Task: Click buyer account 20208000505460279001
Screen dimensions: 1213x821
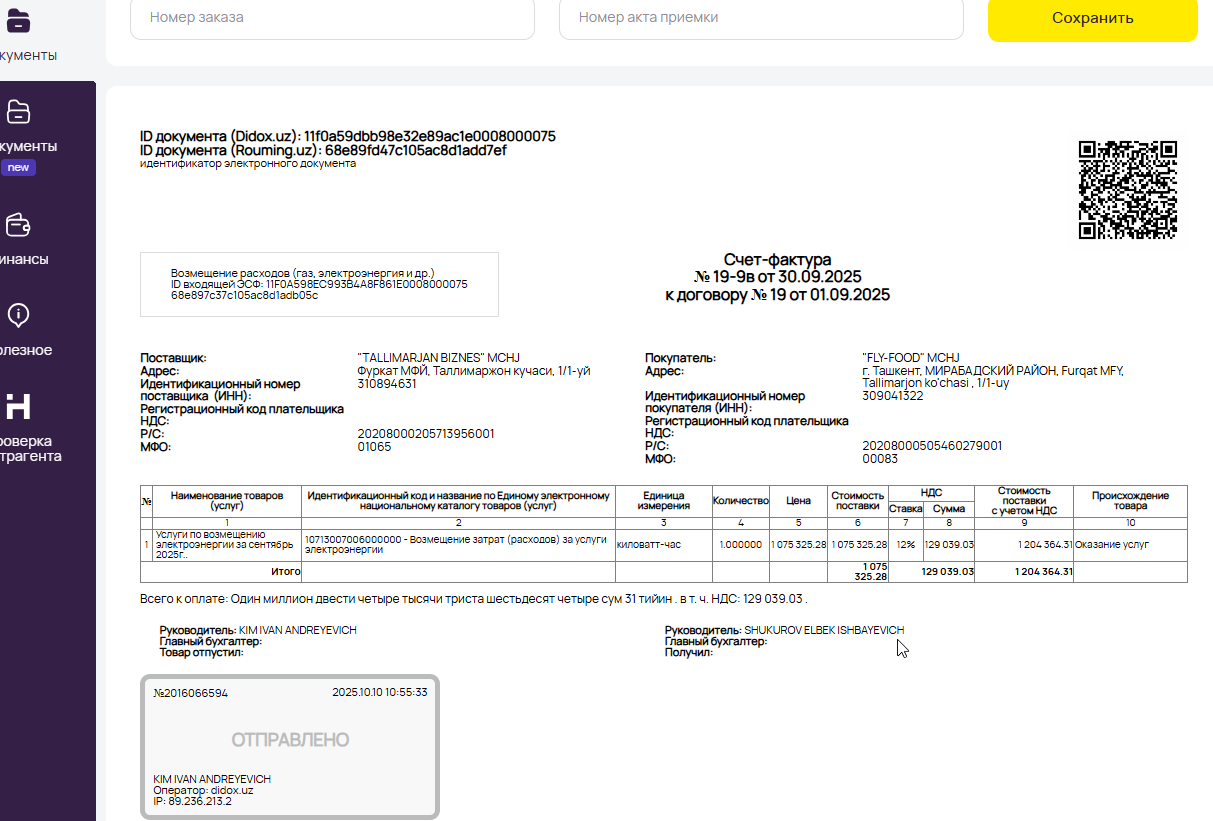Action: point(932,446)
